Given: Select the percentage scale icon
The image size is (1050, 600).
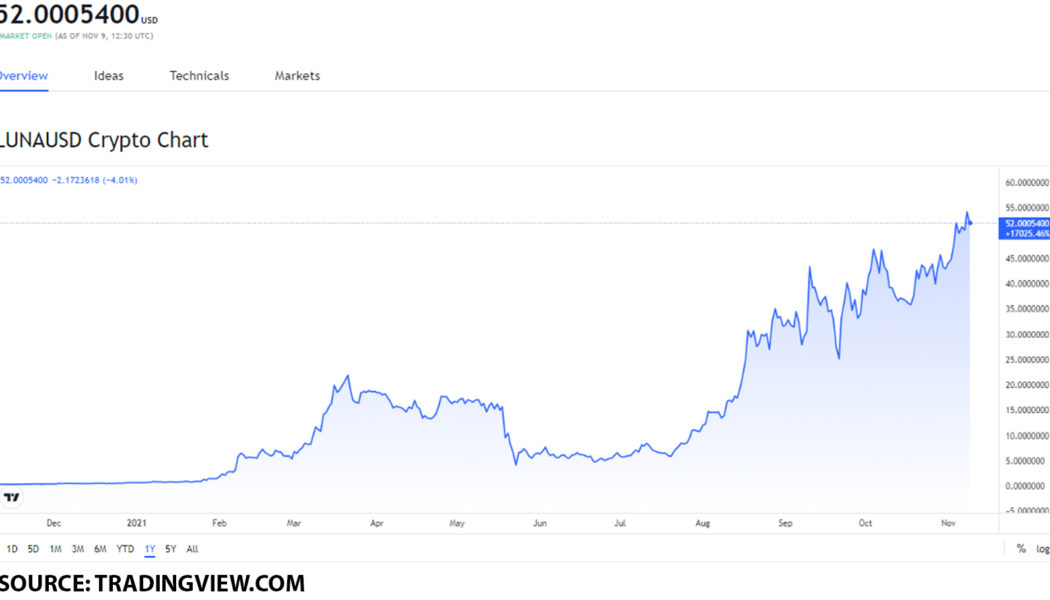Looking at the screenshot, I should click(1020, 548).
